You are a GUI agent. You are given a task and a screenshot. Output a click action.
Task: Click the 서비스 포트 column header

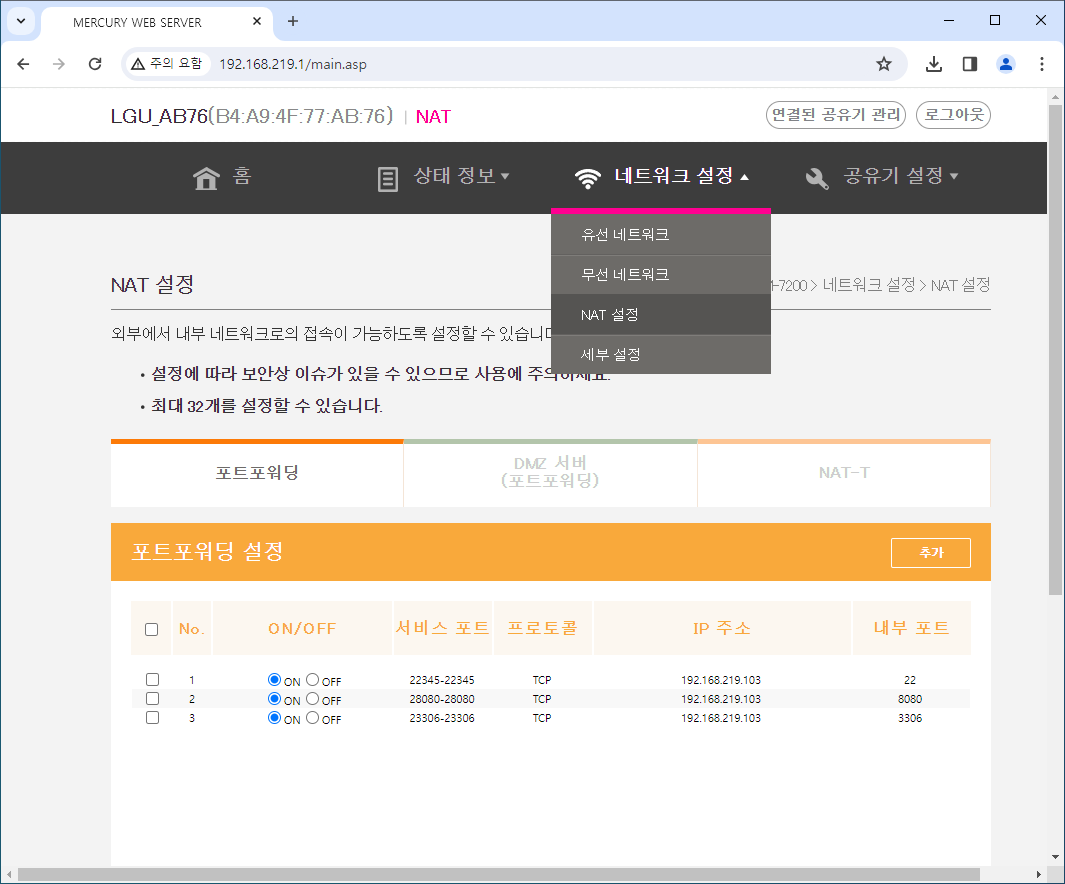tap(443, 628)
